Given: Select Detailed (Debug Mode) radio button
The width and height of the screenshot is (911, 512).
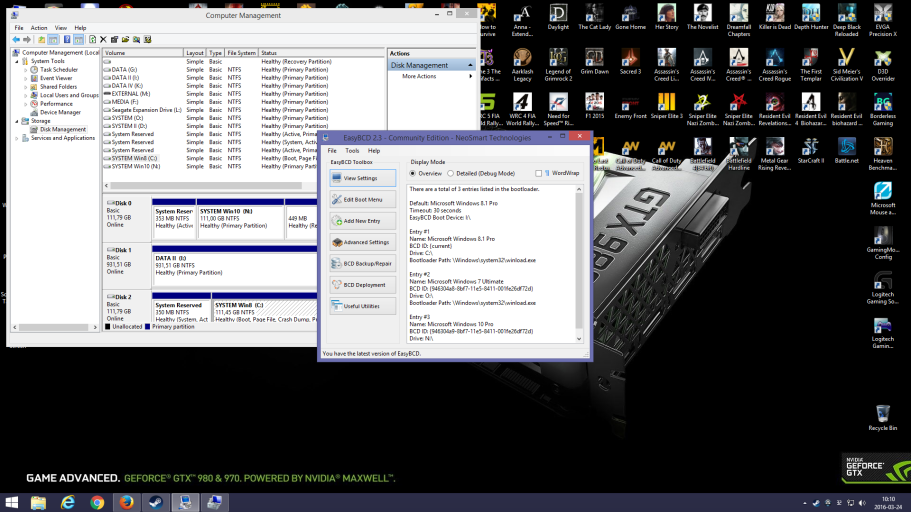Looking at the screenshot, I should point(450,173).
